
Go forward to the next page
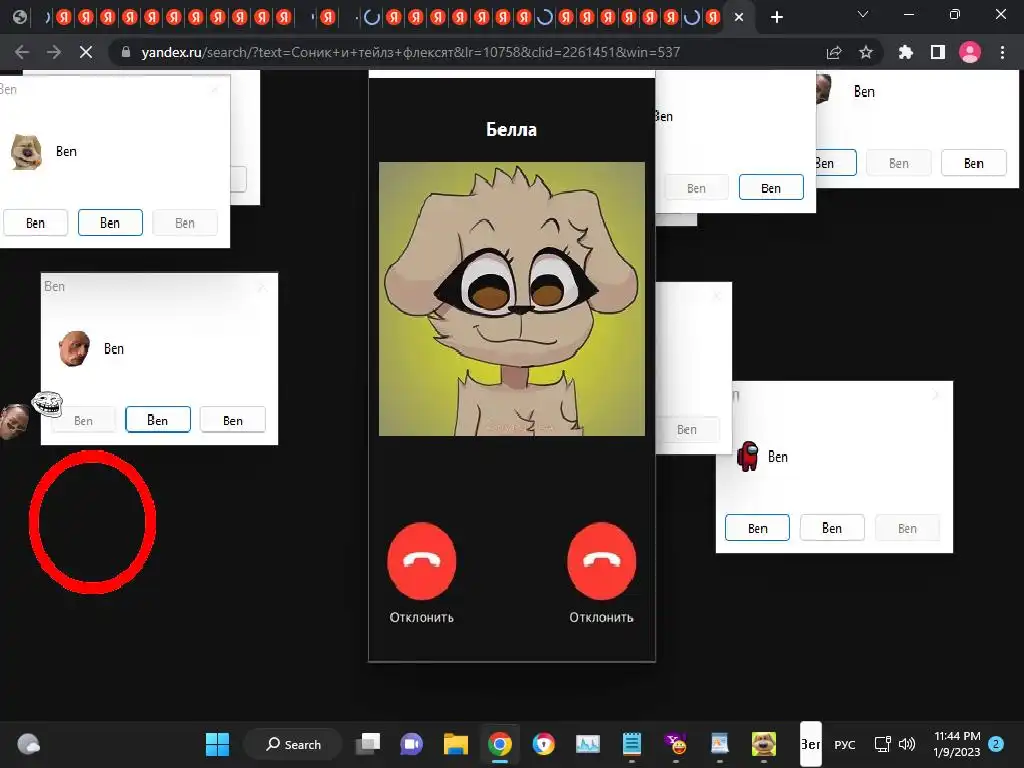coord(54,52)
